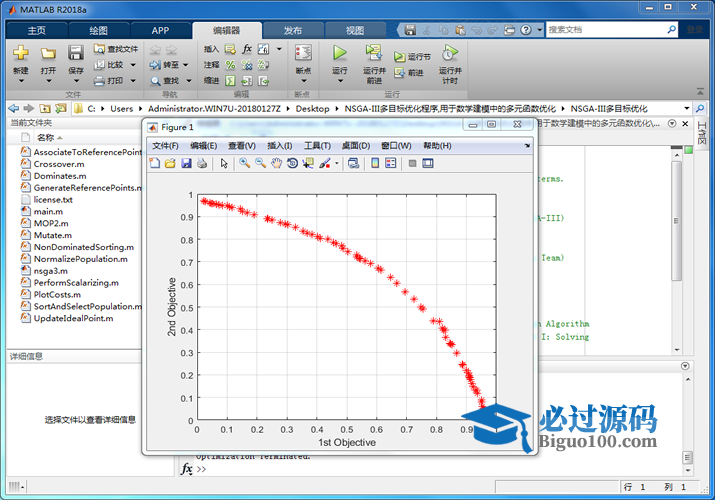Open the Figure 1 Desktop (桌面) menu

coord(356,146)
